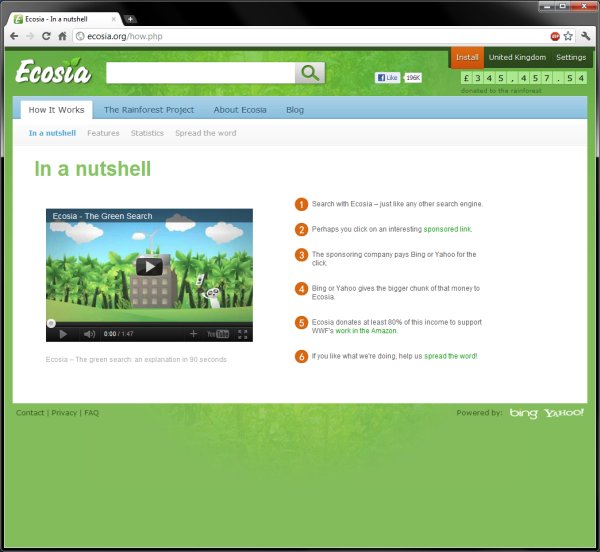600x552 pixels.
Task: Click the address bar showing ecosia.org/how.php
Action: (310, 36)
